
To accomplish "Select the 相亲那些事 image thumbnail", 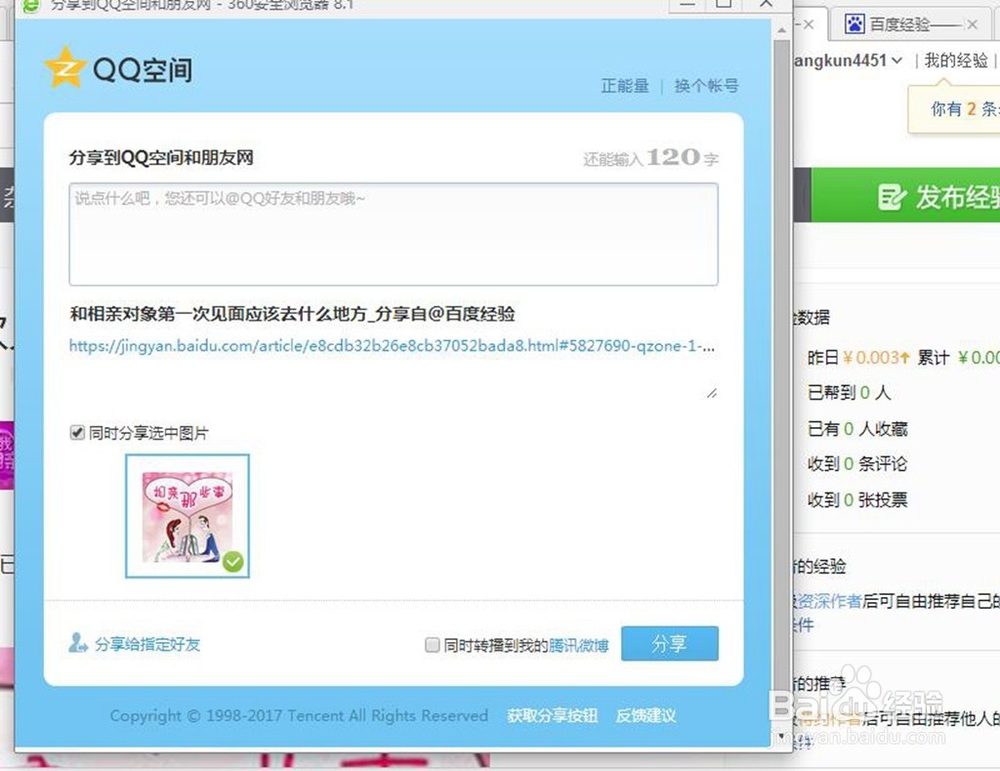I will [188, 516].
